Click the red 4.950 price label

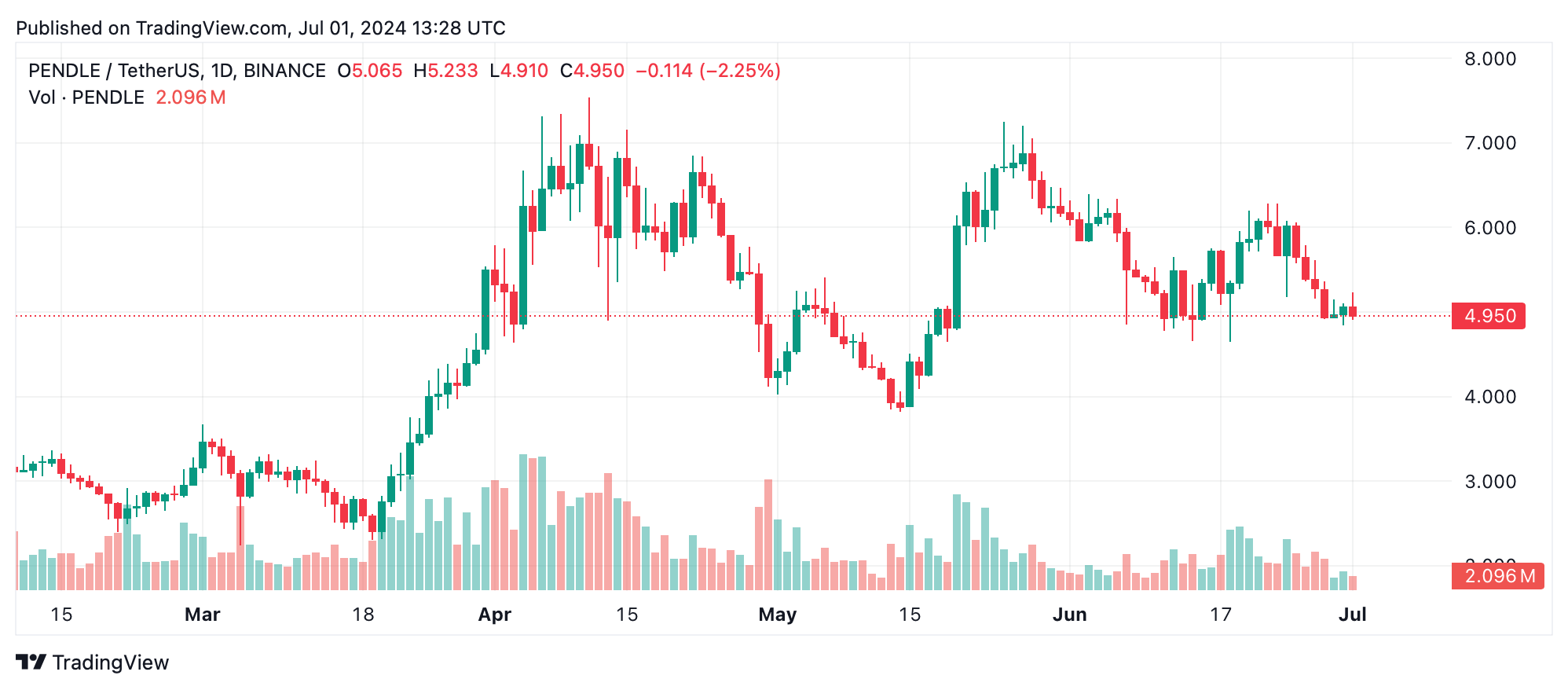tap(1488, 316)
